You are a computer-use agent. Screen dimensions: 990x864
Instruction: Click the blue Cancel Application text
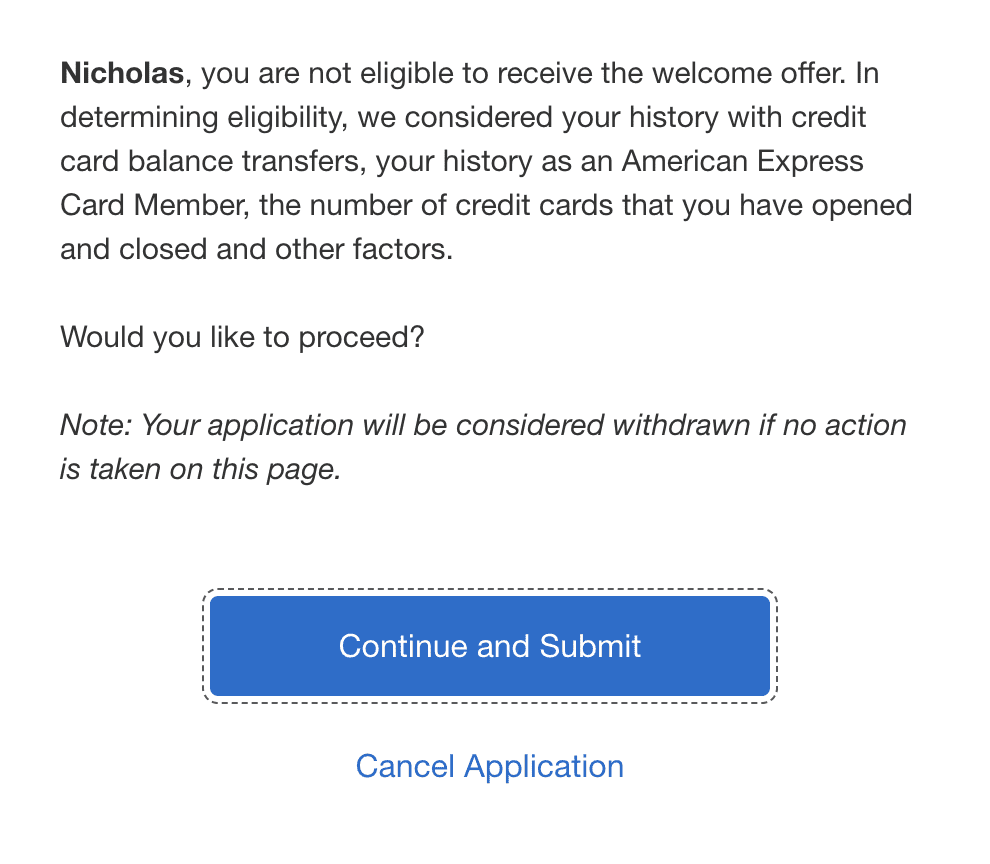[489, 766]
